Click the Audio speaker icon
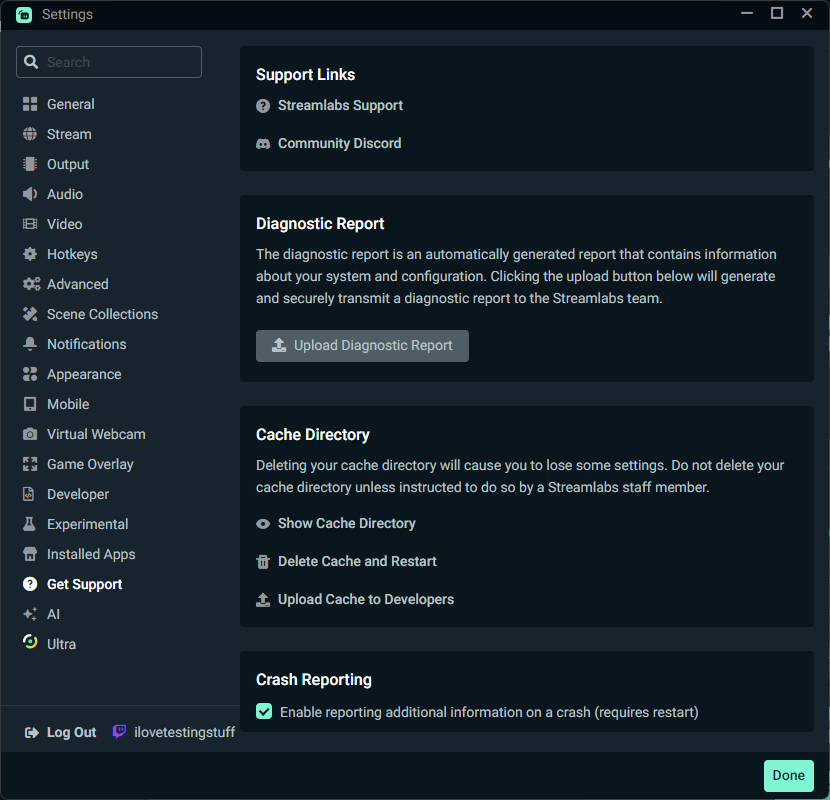The width and height of the screenshot is (830, 800). [30, 194]
